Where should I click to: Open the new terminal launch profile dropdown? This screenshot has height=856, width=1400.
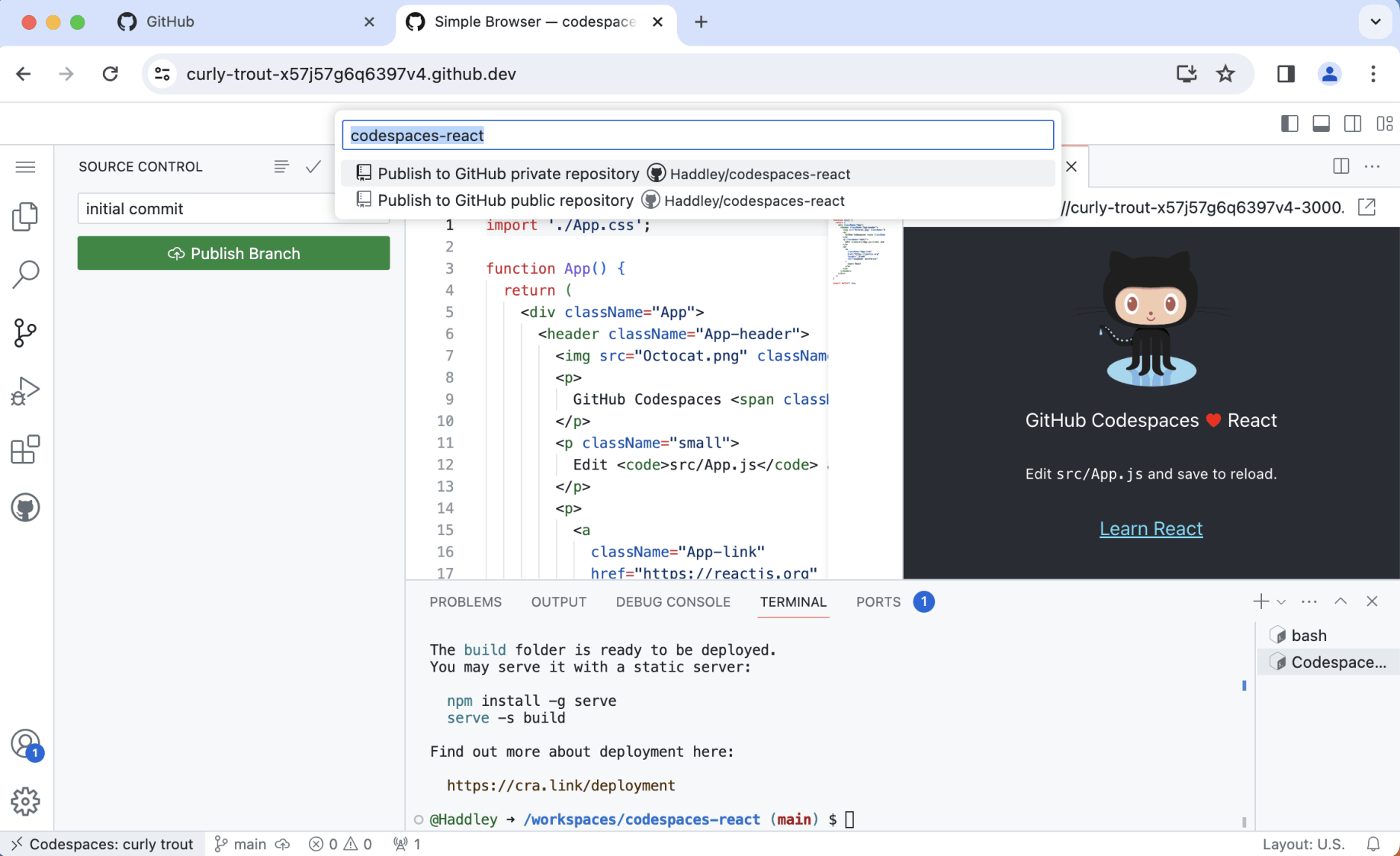tap(1281, 602)
